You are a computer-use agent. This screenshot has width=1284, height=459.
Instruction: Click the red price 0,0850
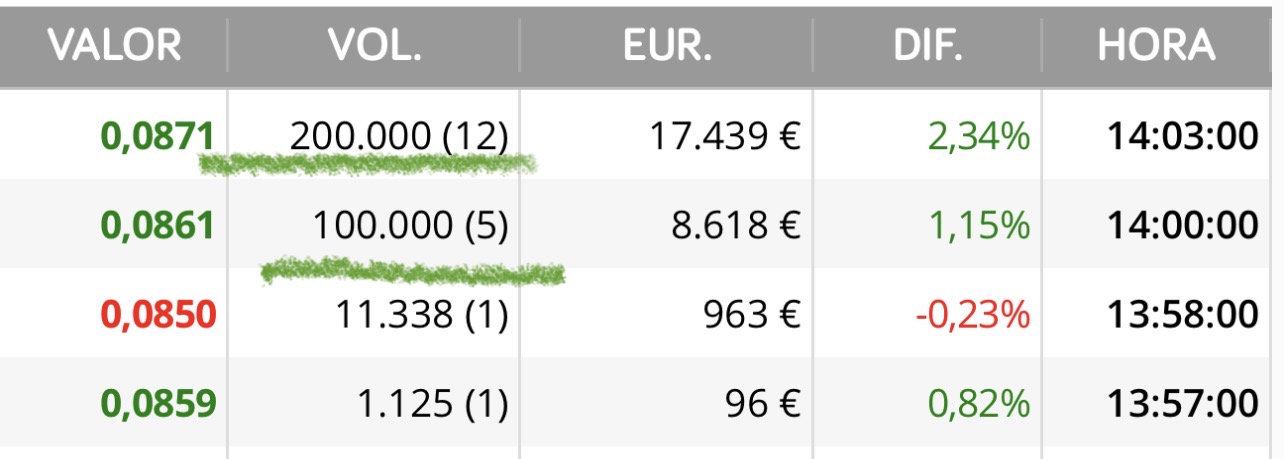tap(158, 315)
